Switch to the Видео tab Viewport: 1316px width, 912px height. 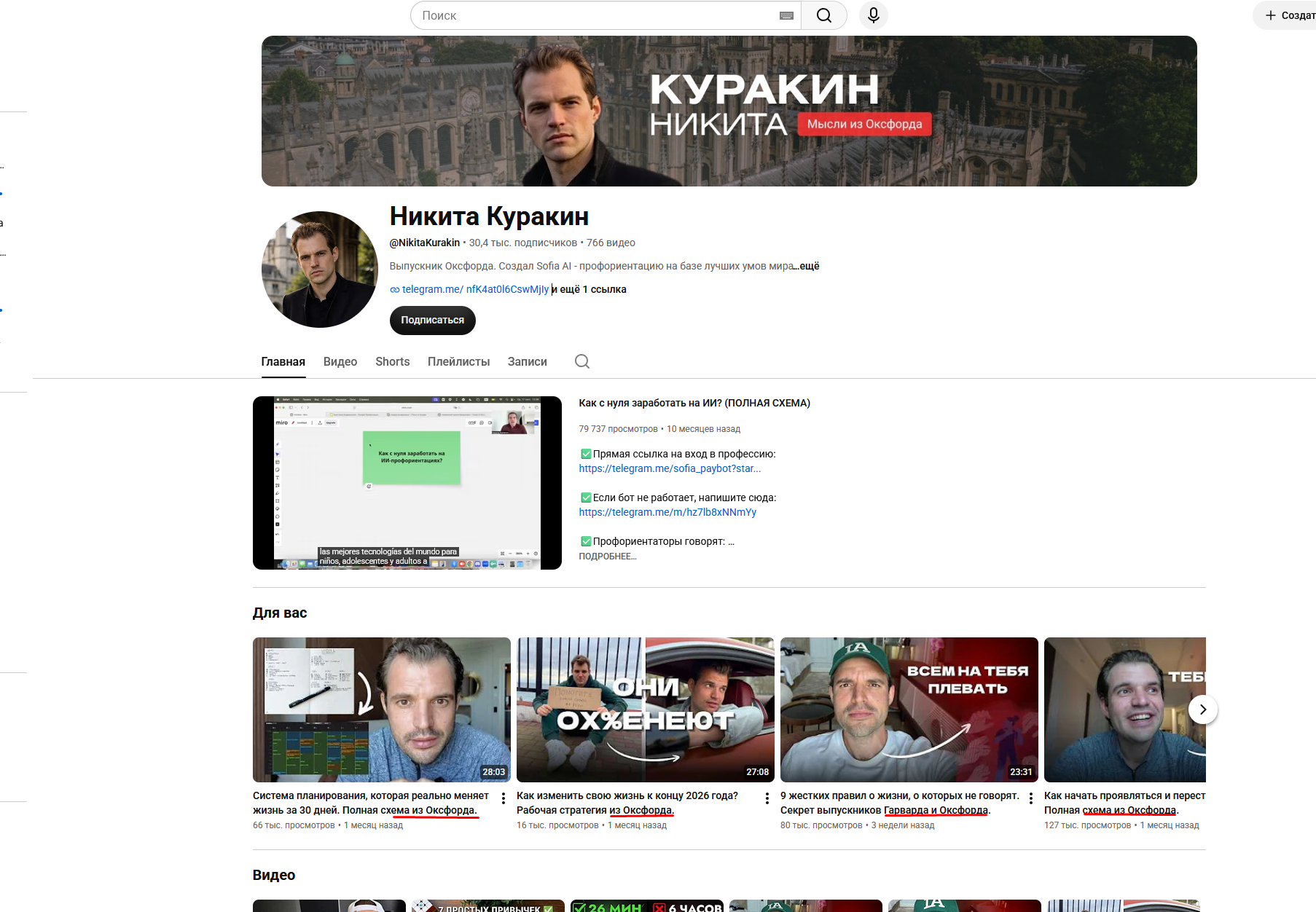click(x=340, y=362)
